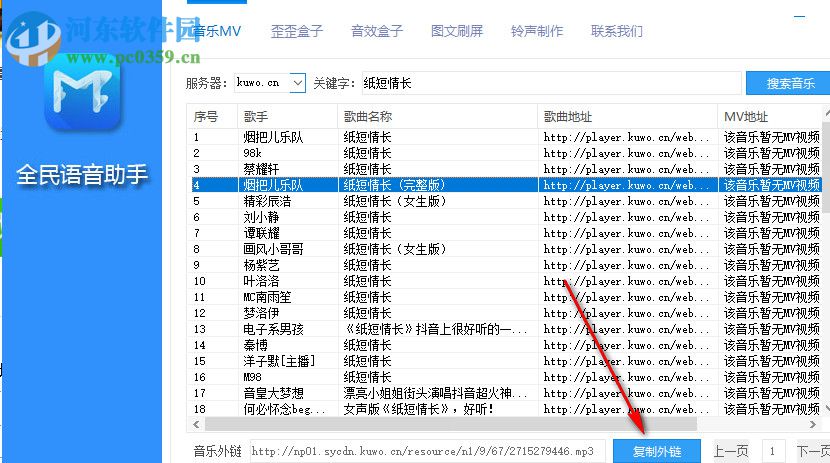Select the row by 电子系男孩
Screen dimensions: 830x463
coord(504,329)
